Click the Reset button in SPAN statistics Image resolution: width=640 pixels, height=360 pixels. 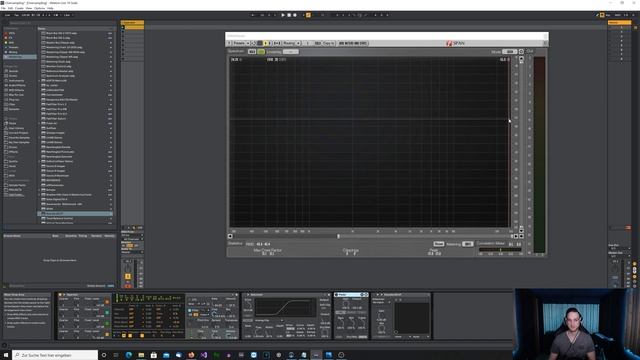[438, 244]
